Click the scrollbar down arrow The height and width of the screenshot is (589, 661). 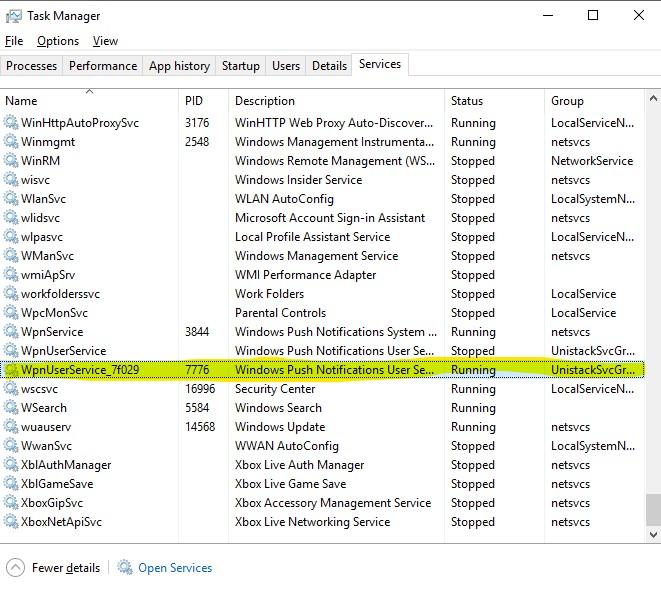653,535
